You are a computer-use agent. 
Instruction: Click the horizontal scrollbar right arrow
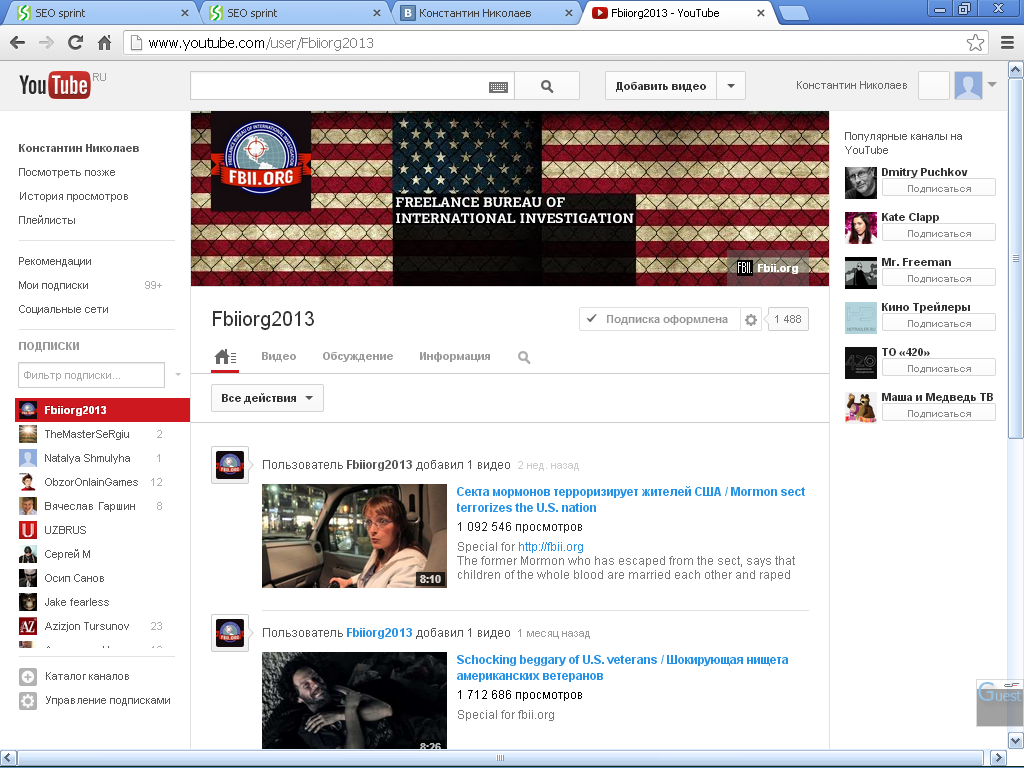pos(999,758)
